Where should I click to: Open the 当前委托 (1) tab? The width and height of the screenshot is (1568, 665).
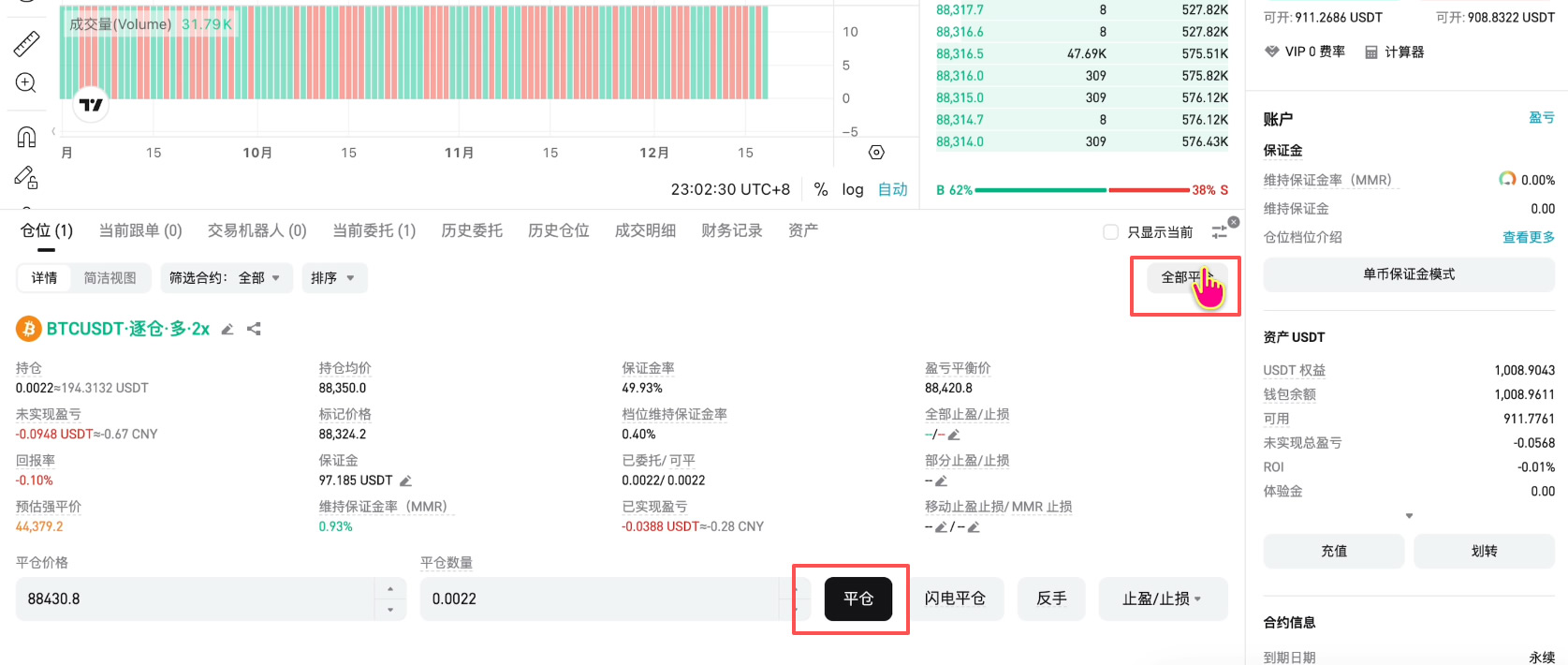374,230
